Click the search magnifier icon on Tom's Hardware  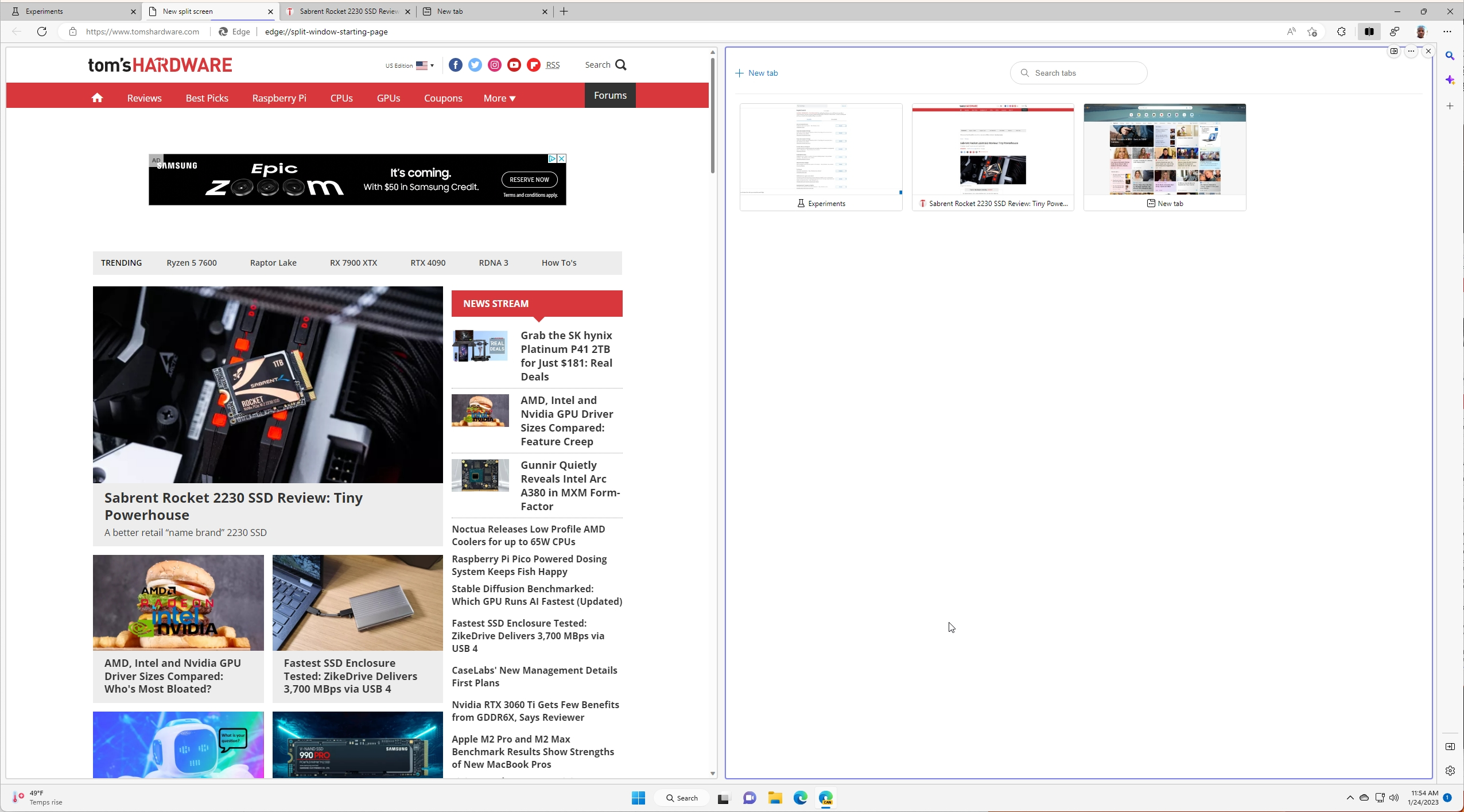[x=622, y=65]
